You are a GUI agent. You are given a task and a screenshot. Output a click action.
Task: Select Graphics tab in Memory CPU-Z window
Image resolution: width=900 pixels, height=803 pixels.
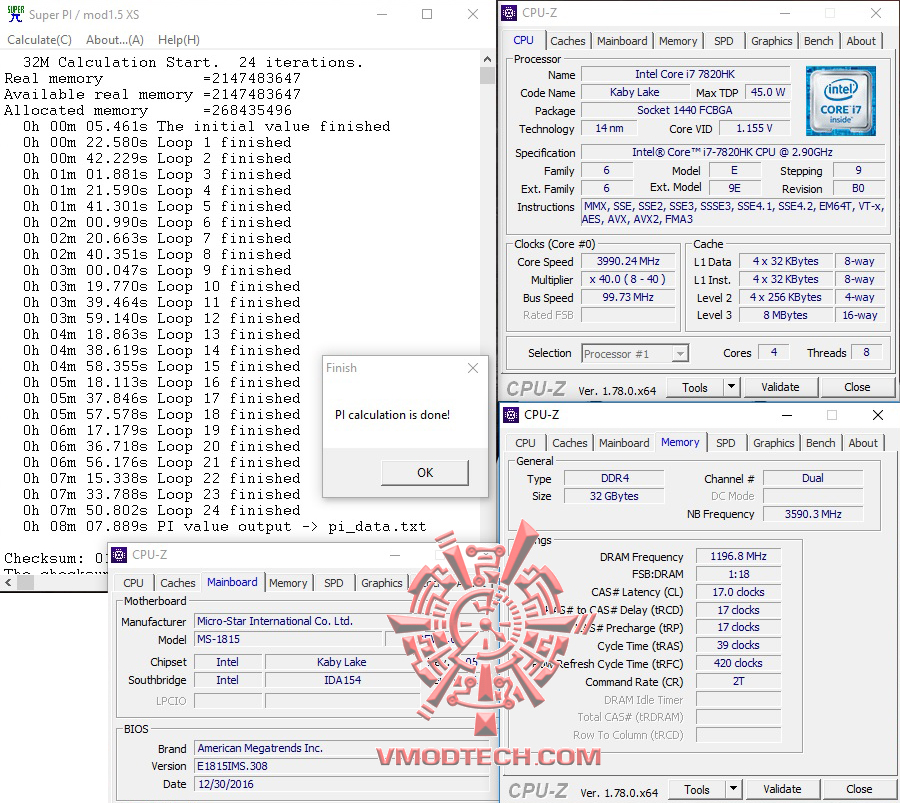(x=773, y=443)
